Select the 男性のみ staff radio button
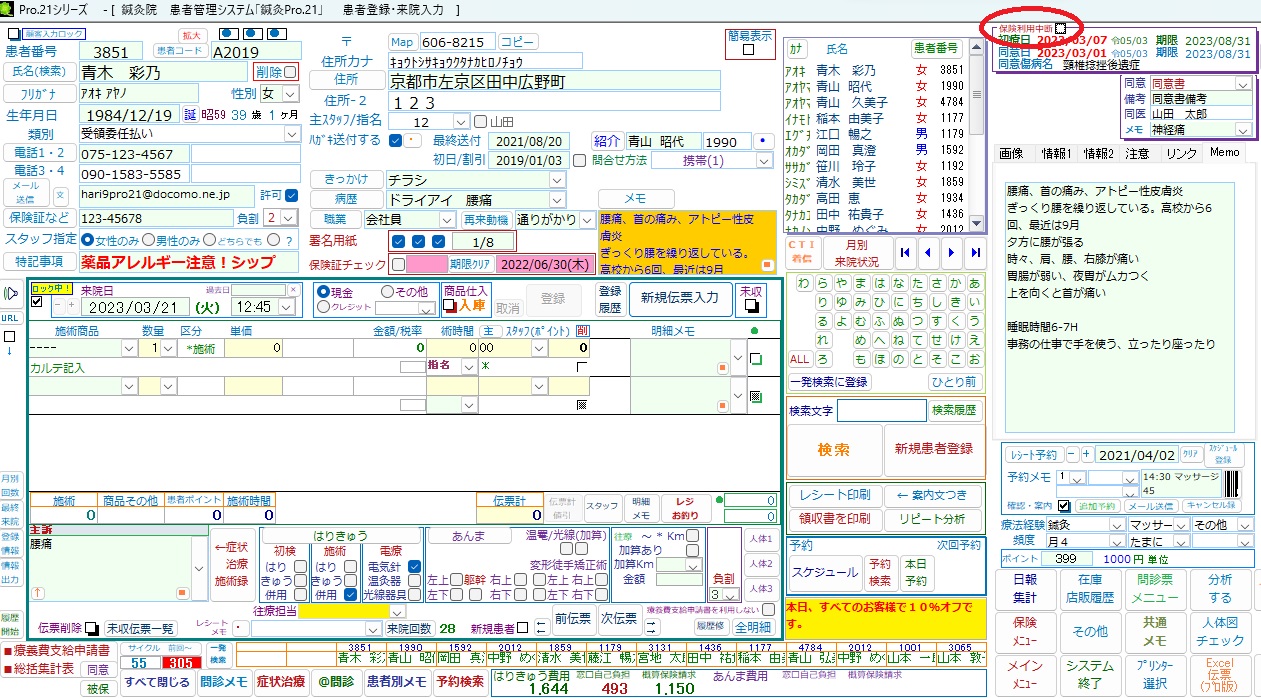 click(x=148, y=240)
